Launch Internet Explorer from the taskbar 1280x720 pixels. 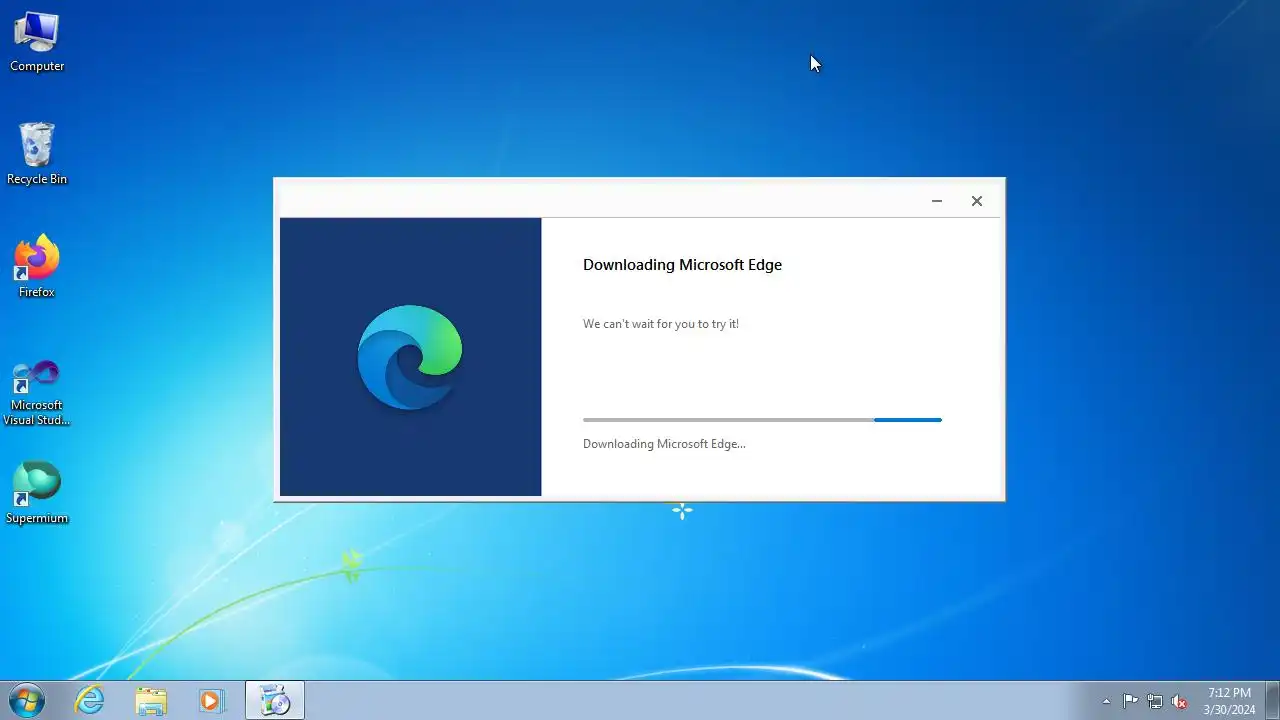point(90,700)
